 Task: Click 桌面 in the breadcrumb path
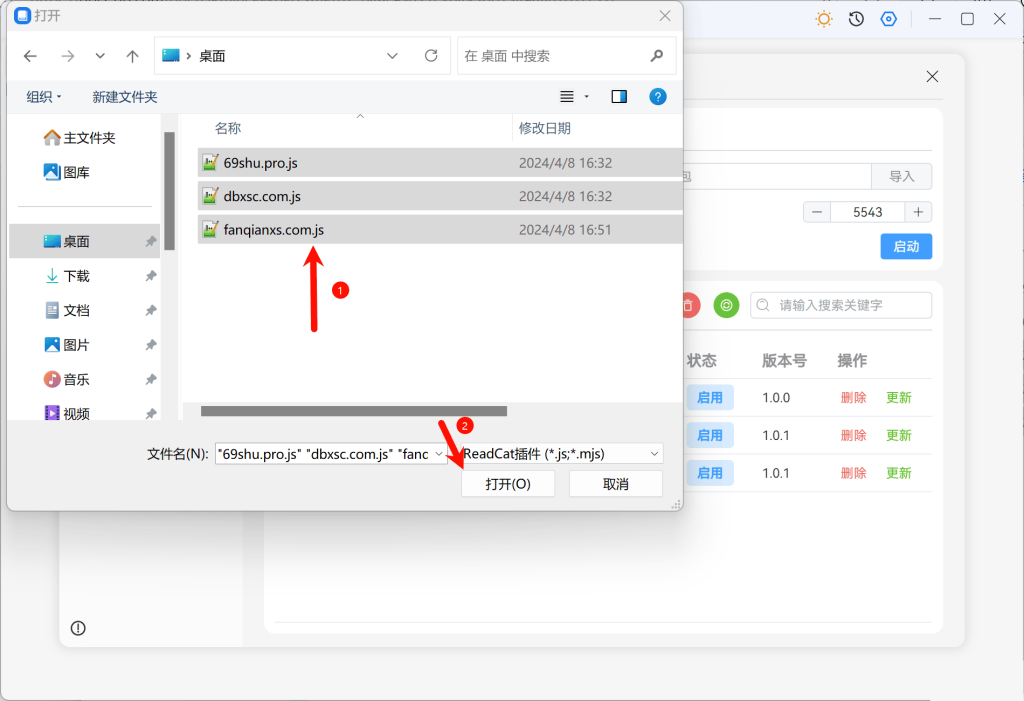coord(207,56)
